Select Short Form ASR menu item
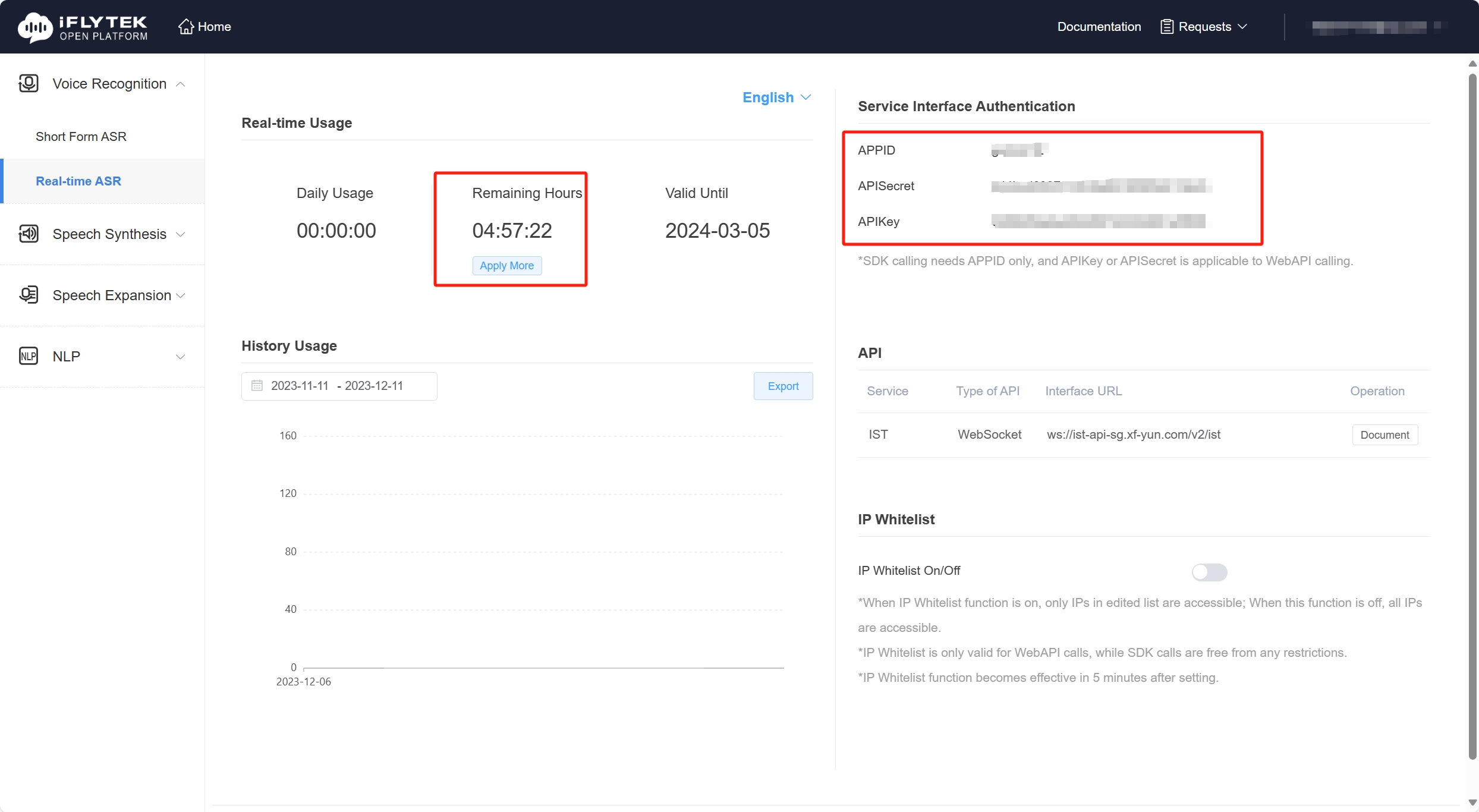 coord(81,137)
